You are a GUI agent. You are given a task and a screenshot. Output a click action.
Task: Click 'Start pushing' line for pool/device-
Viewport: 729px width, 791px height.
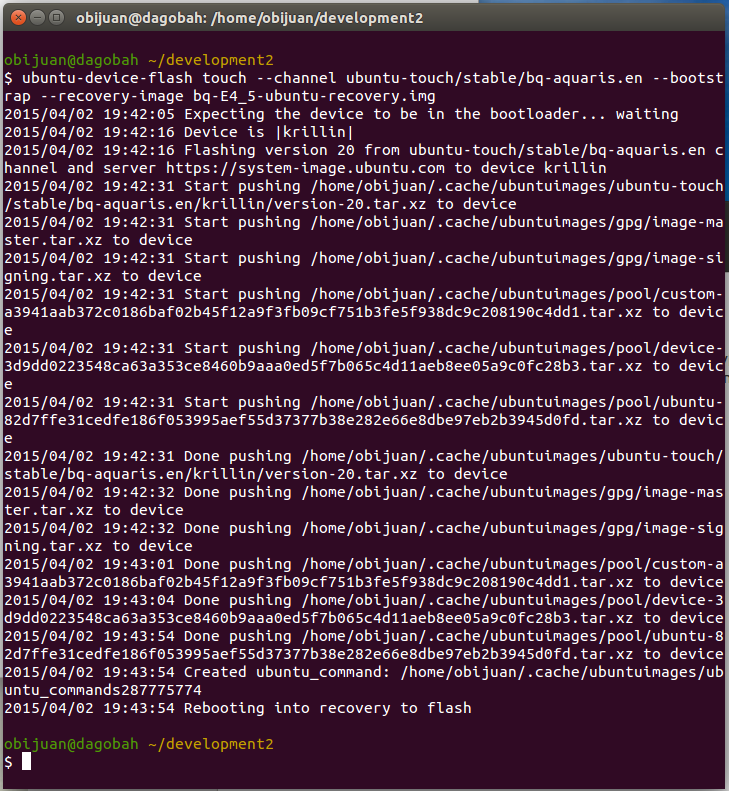[x=364, y=348]
